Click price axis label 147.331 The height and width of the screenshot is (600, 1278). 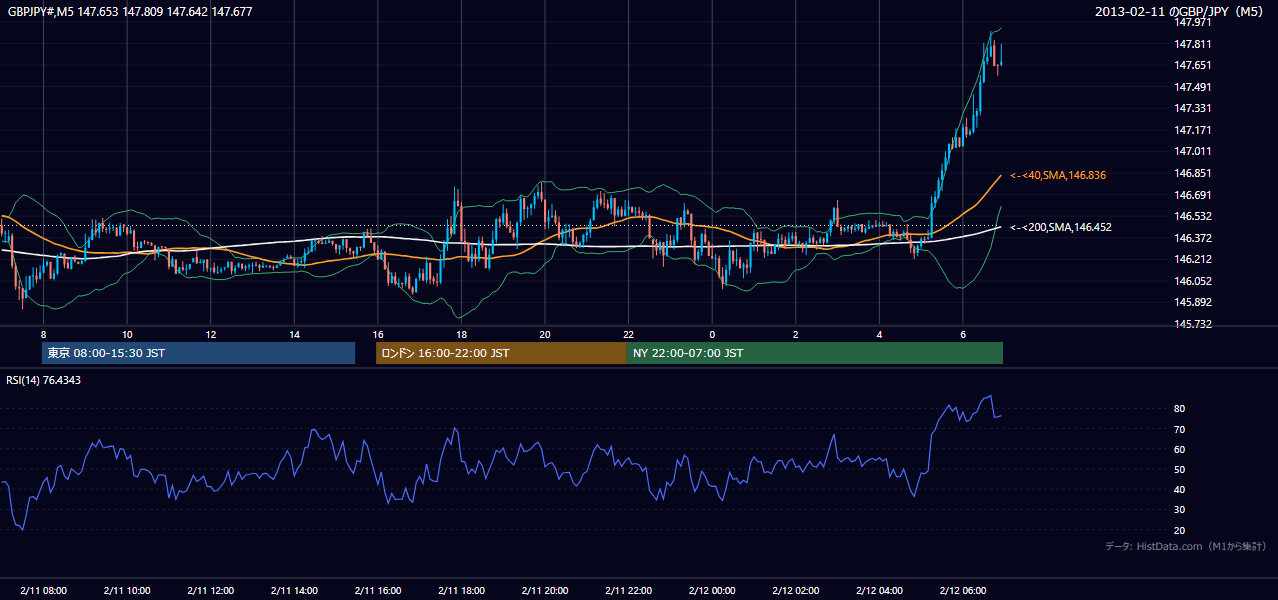tap(1192, 108)
